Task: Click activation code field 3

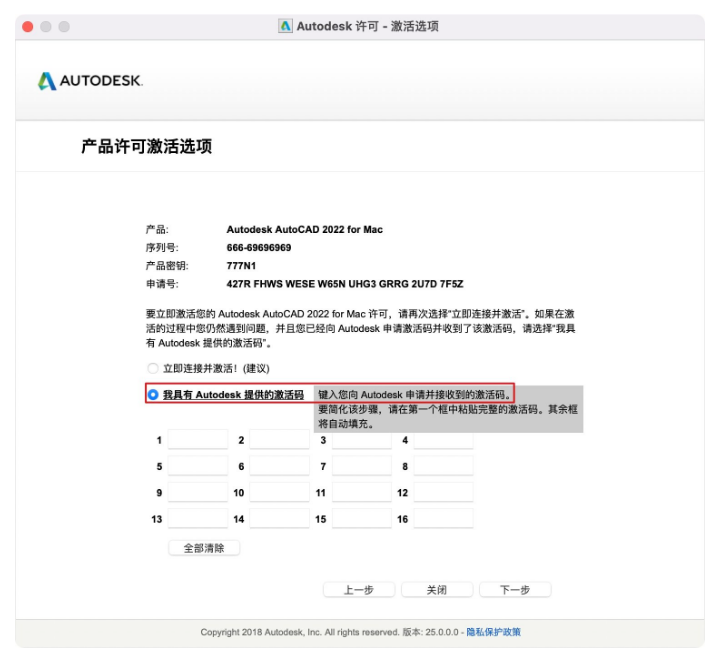Action: pos(362,440)
